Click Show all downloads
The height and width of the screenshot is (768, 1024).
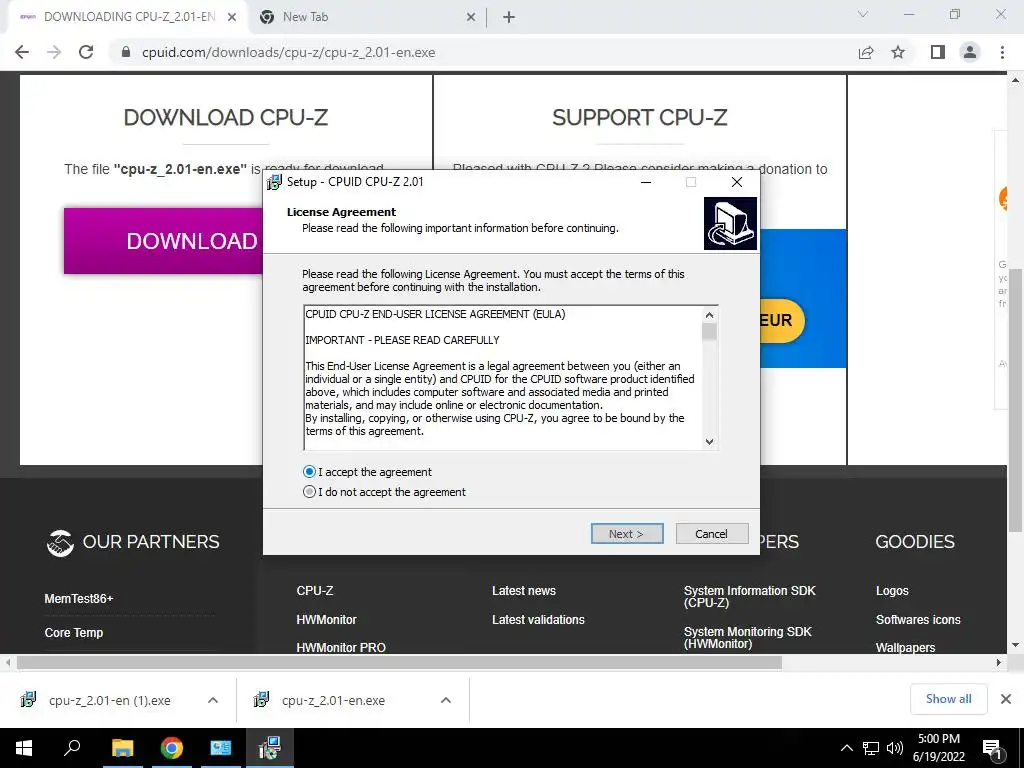point(948,699)
